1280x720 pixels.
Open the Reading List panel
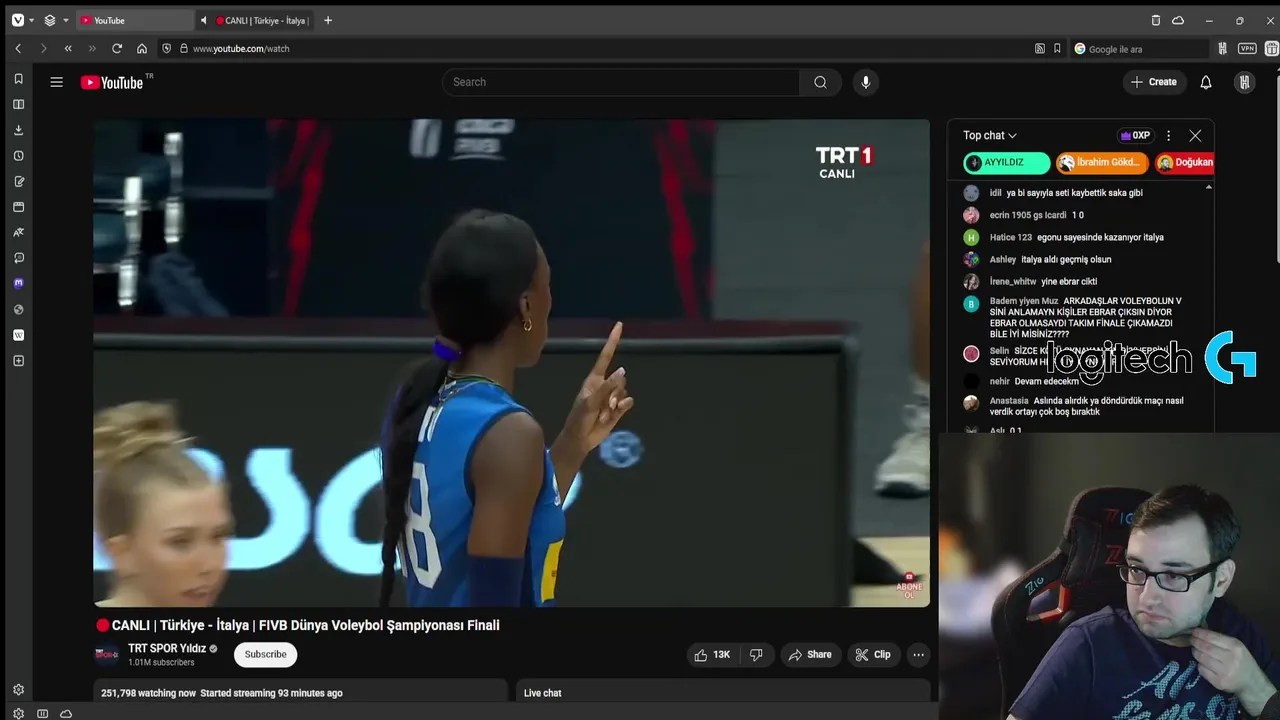18,104
